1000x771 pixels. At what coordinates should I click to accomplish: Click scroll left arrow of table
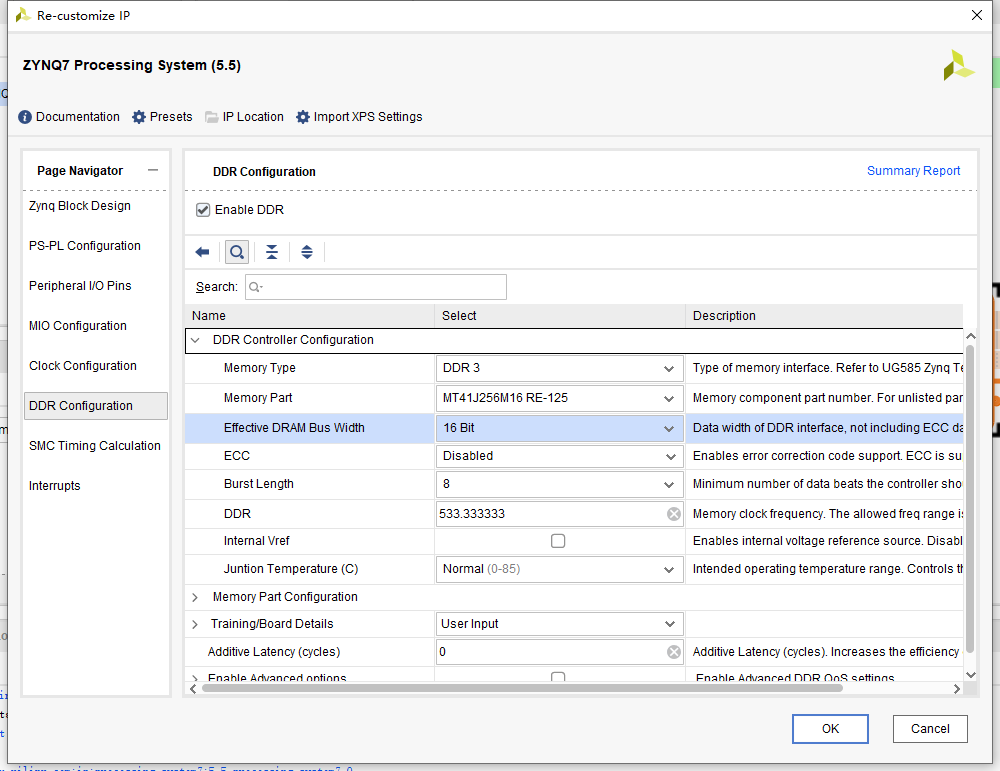pyautogui.click(x=193, y=689)
